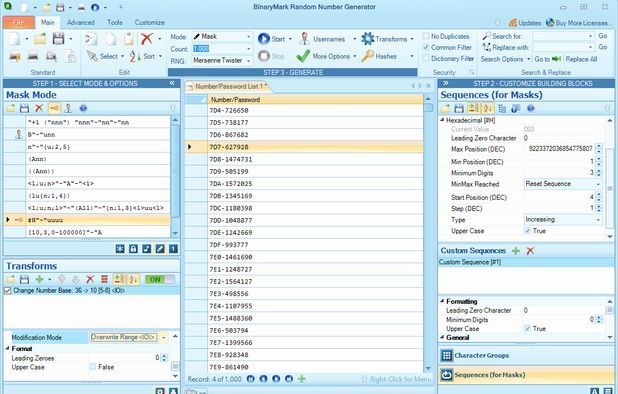Click the Select cursor tool
Screen dimensions: 618x394
pyautogui.click(x=92, y=56)
